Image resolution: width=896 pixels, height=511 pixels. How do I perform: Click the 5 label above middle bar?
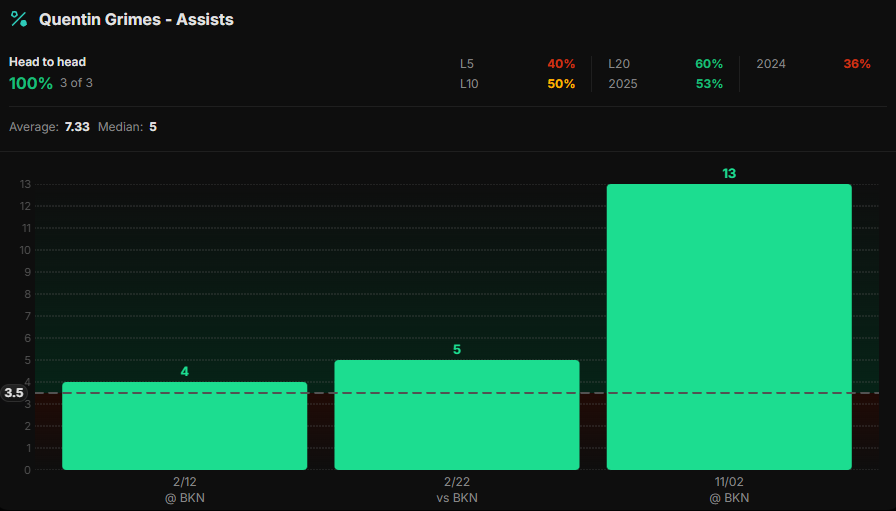(x=457, y=350)
